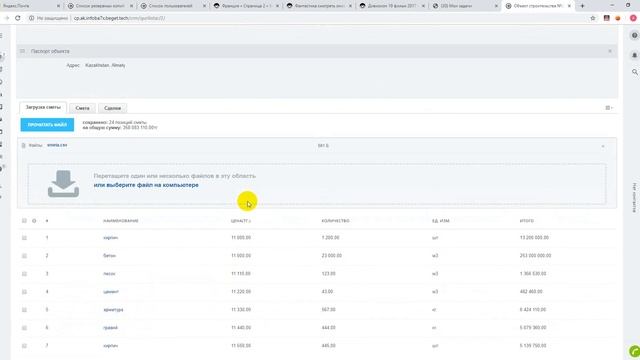This screenshot has height=360, width=640.
Task: Tick the checkbox for row 6 гравий
Action: (x=24, y=328)
